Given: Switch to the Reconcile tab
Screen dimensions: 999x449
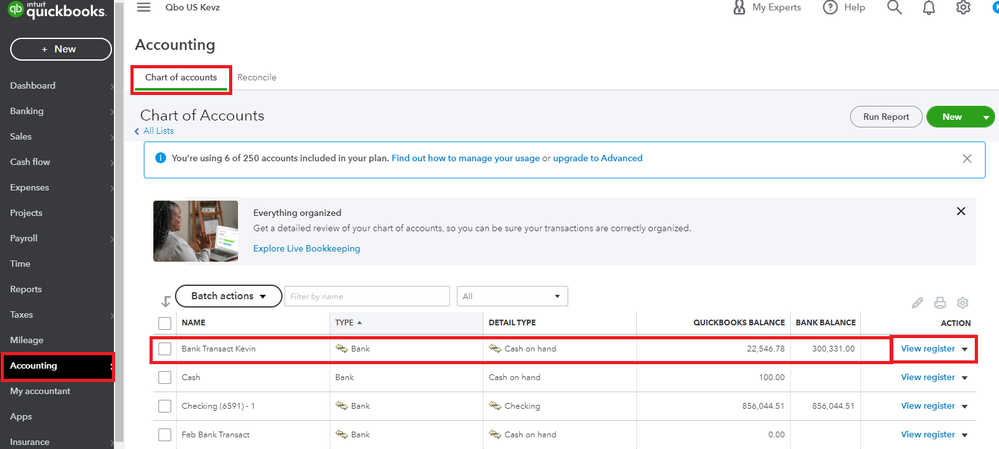Looking at the screenshot, I should pos(257,77).
